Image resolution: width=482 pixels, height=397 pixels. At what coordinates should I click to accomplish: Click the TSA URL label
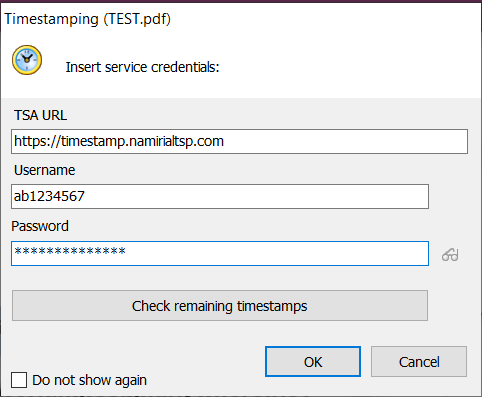(x=40, y=115)
